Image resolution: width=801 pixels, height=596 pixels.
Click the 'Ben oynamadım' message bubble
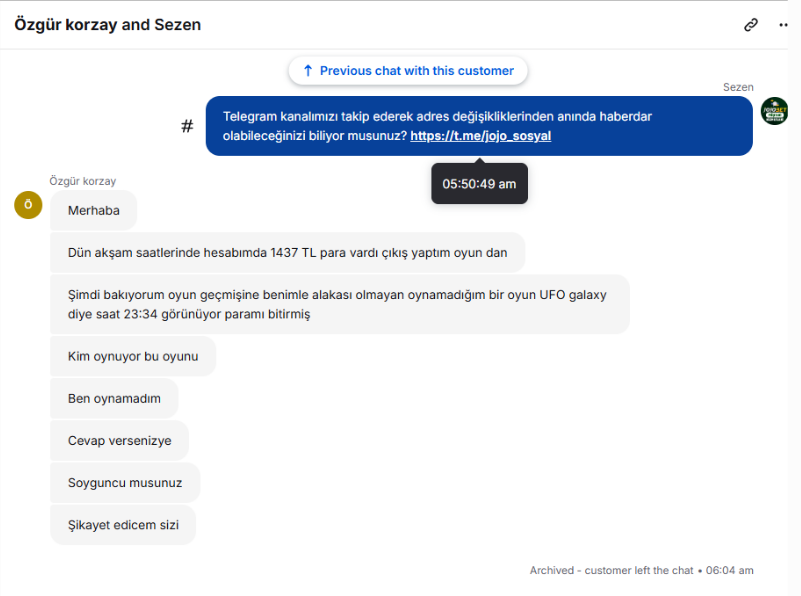[x=114, y=398]
